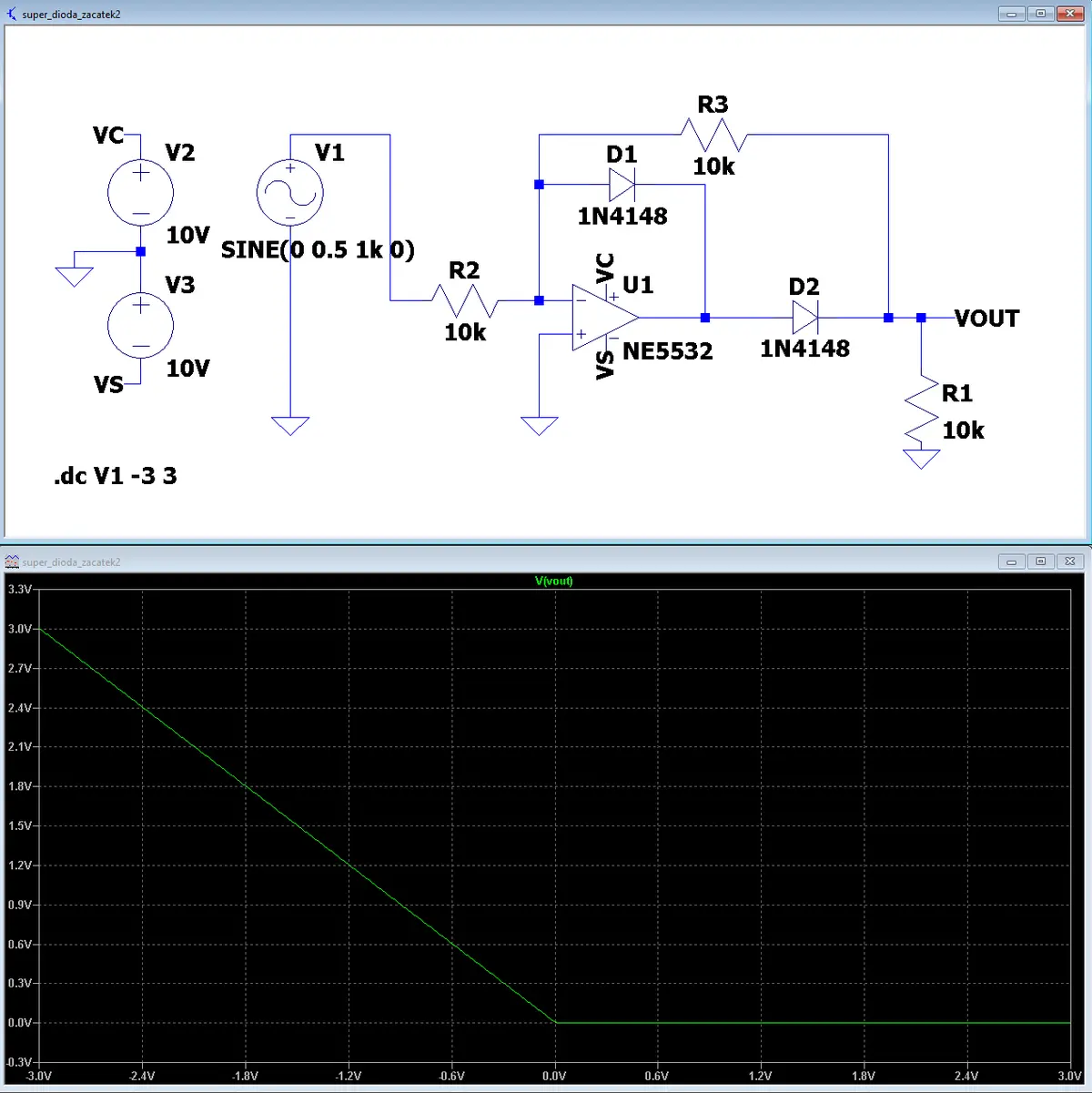The height and width of the screenshot is (1093, 1092).
Task: Click the SINE(0 0.5 1k 0) value text
Action: coord(318,249)
